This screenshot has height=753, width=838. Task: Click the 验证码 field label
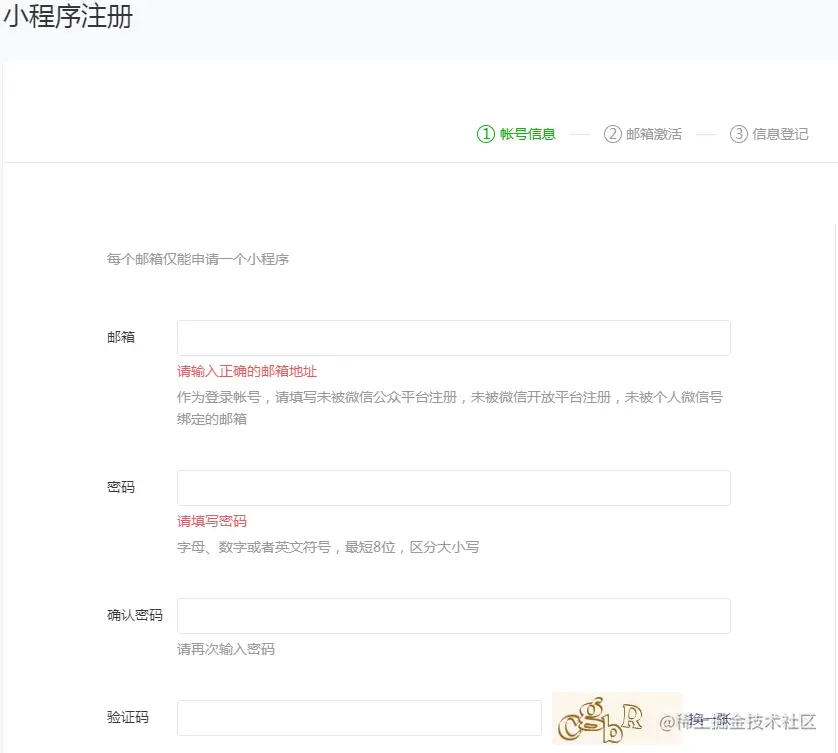click(x=128, y=717)
